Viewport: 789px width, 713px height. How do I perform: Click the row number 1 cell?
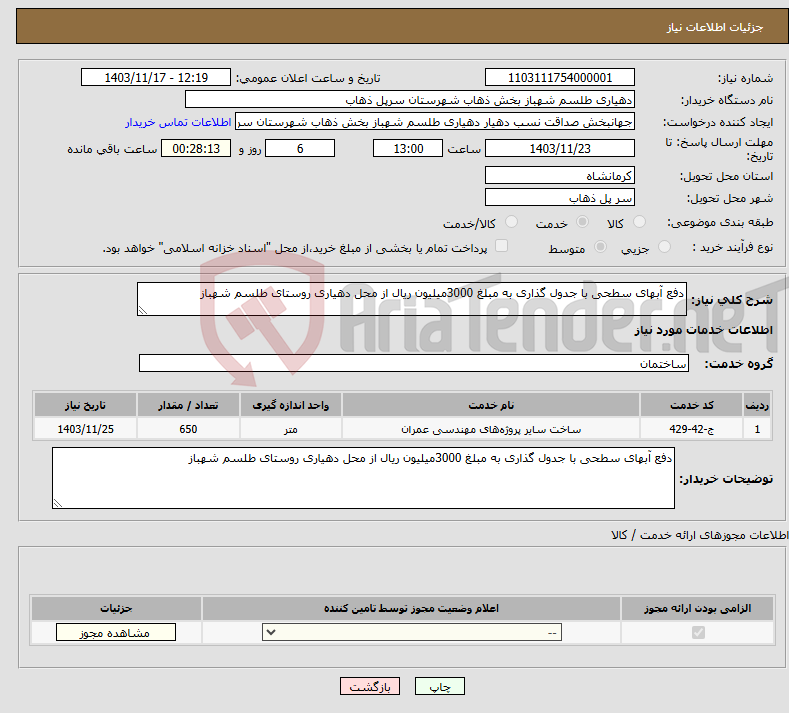tap(757, 429)
